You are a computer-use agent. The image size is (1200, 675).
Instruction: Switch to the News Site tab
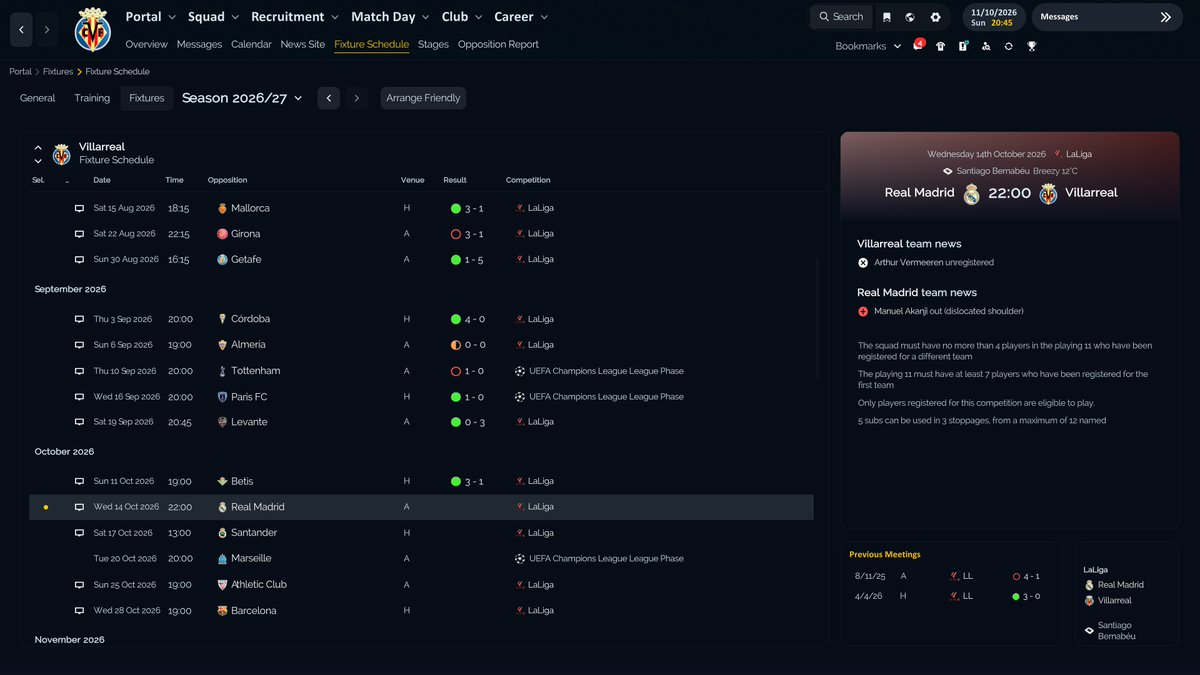coord(303,45)
